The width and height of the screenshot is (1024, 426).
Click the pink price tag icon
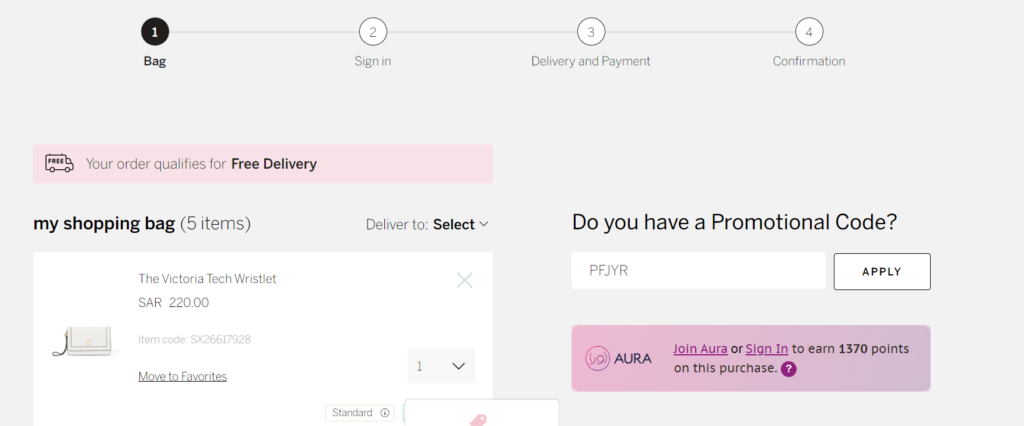(x=479, y=420)
